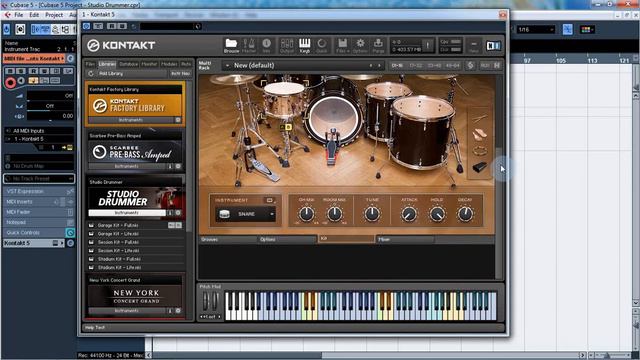This screenshot has width=640, height=360.
Task: Select the 01-16 rack page button
Action: [x=397, y=65]
